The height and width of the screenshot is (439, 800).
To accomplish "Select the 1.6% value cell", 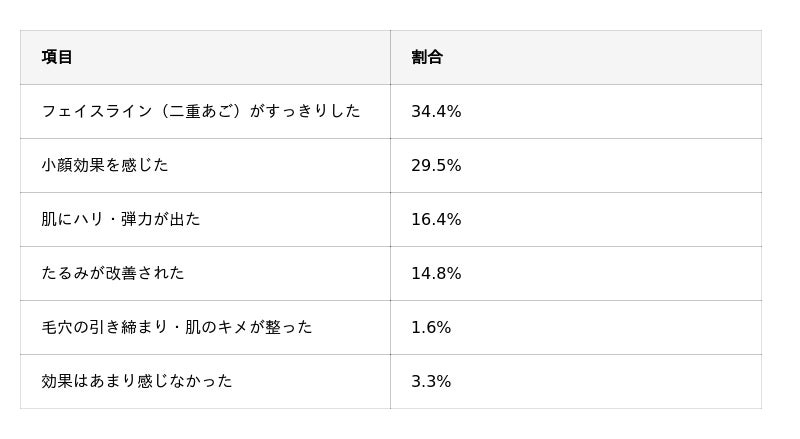I will [x=431, y=327].
